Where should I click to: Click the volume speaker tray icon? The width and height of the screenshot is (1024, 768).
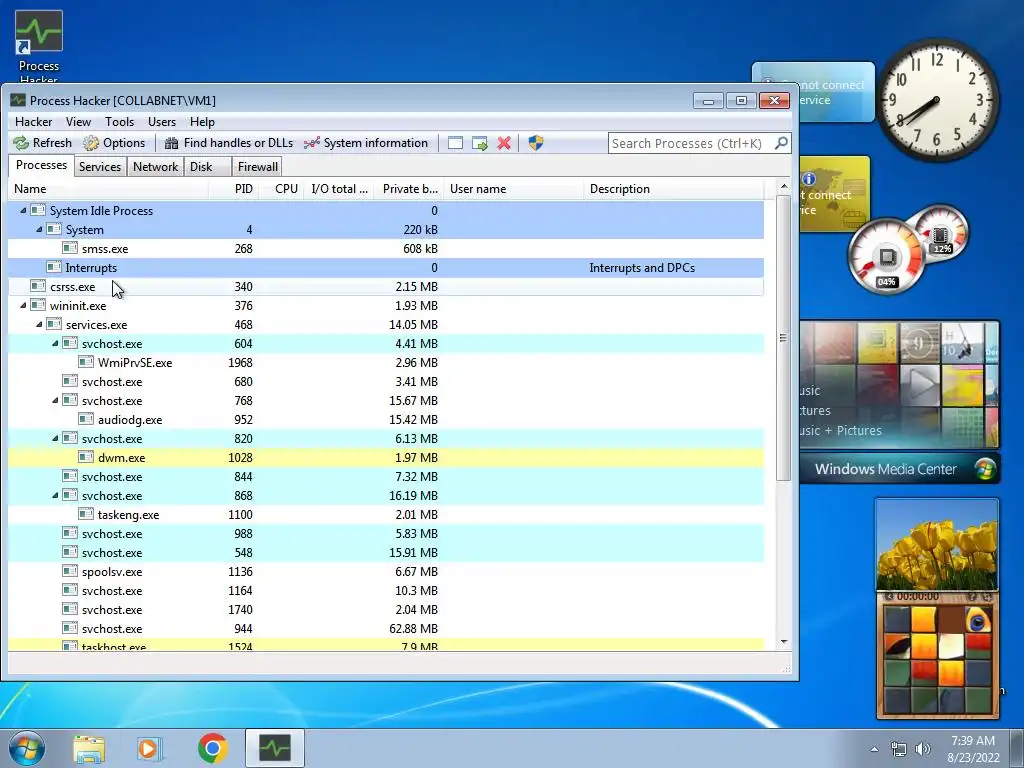click(923, 749)
